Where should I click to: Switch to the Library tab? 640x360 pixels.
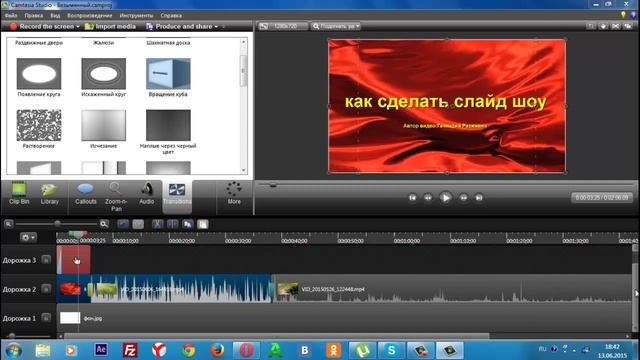click(x=49, y=194)
